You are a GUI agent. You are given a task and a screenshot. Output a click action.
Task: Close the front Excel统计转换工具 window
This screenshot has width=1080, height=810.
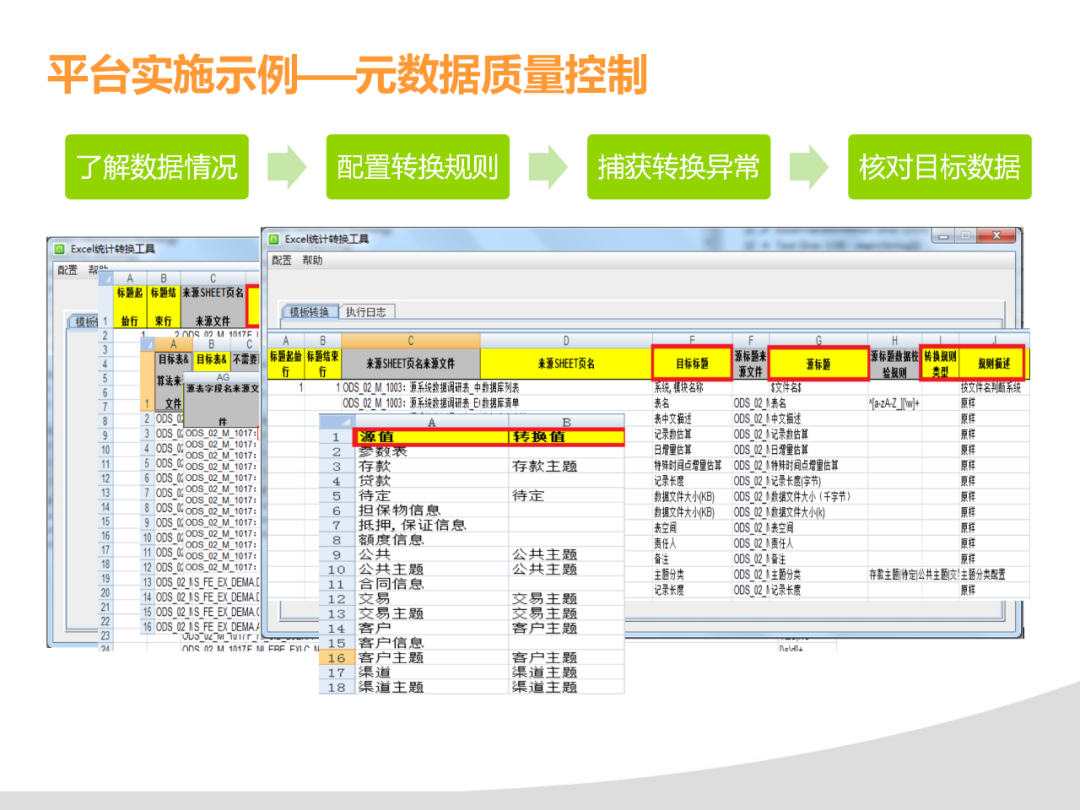997,236
